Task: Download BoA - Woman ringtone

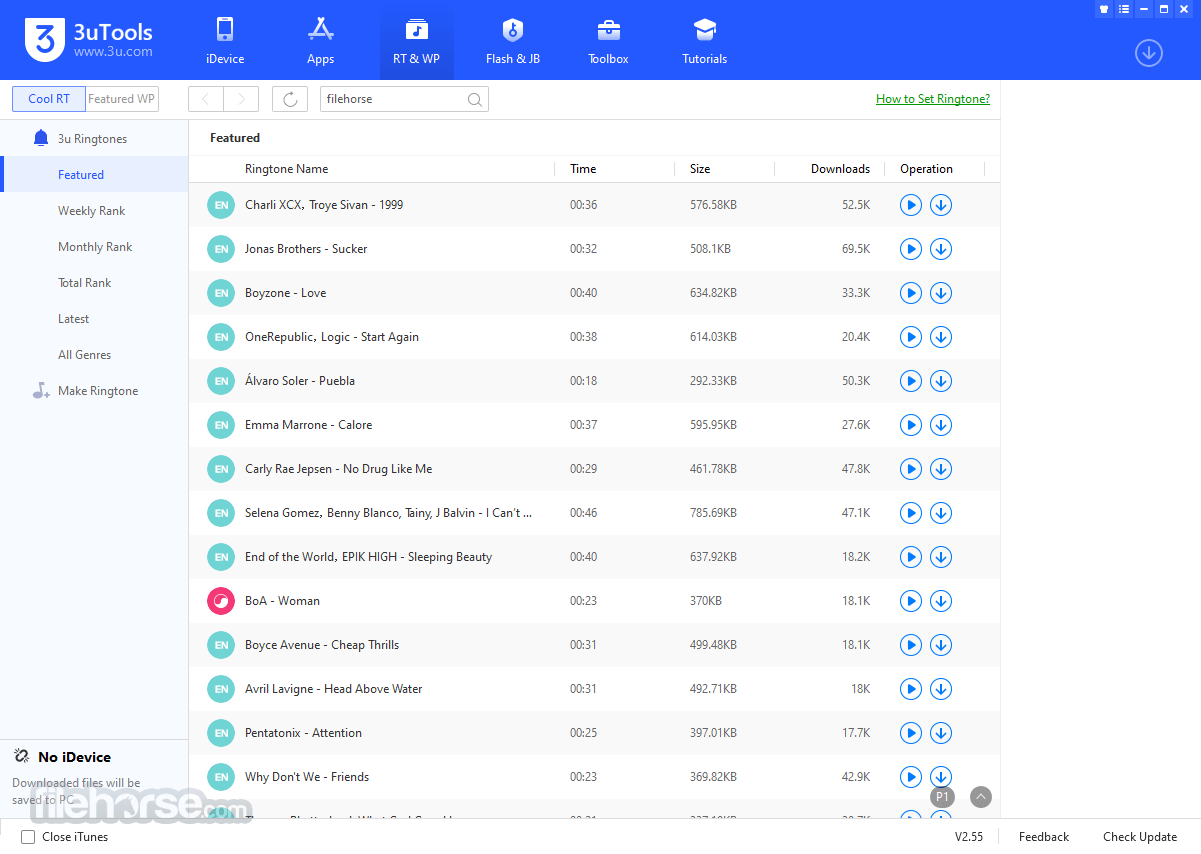Action: pos(941,601)
